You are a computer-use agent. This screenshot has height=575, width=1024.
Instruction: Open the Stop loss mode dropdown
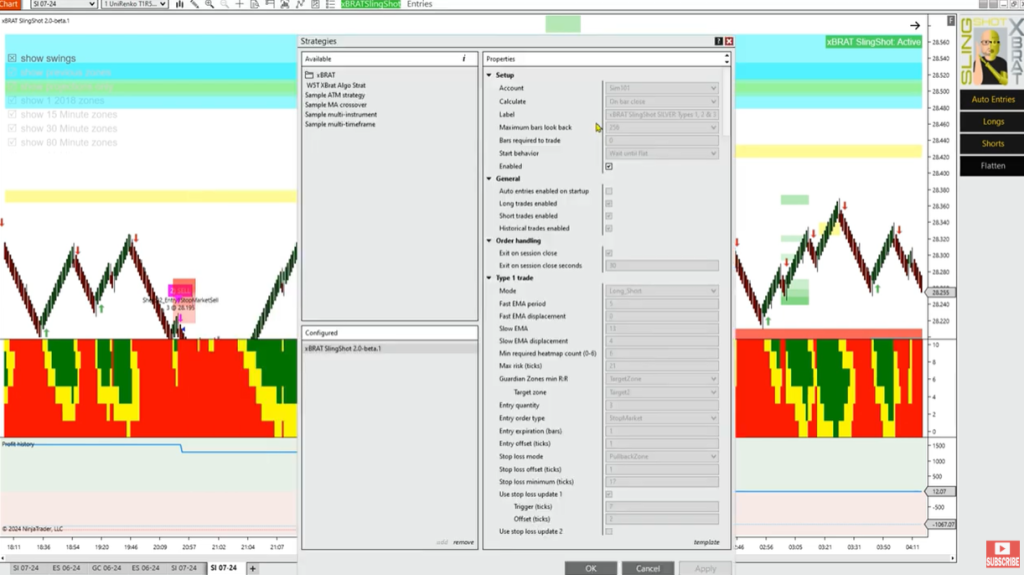pyautogui.click(x=662, y=457)
